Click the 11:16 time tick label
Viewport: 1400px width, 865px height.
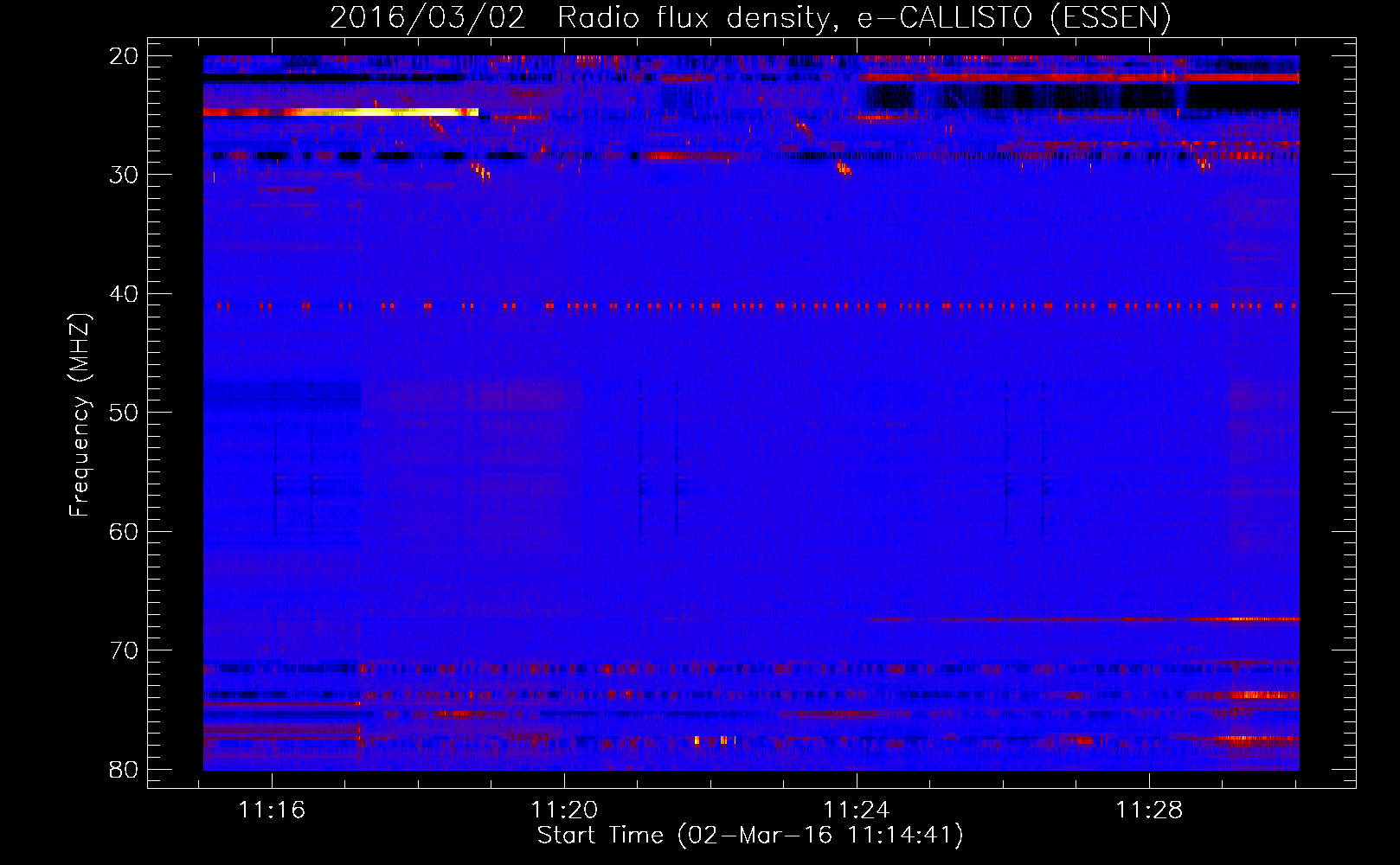coord(272,810)
